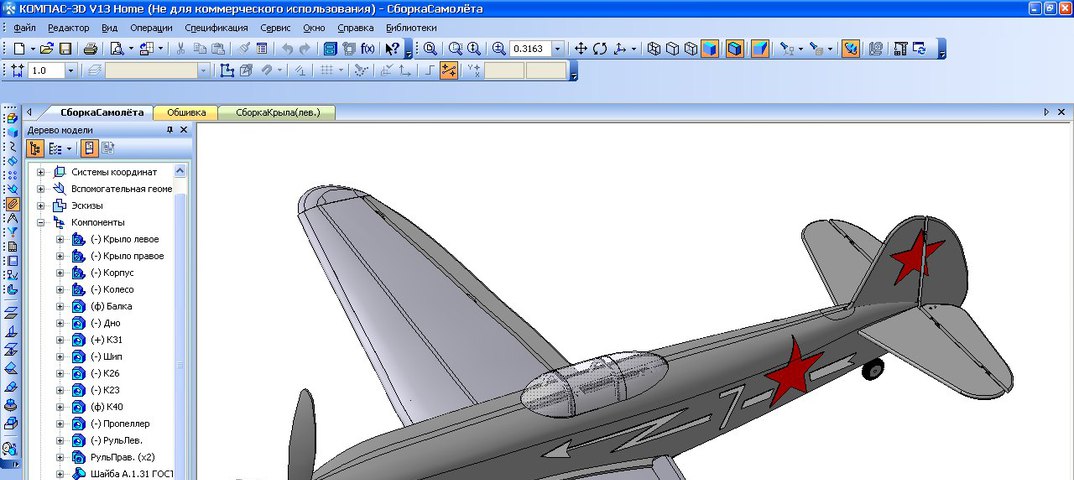Toggle perspective view mode
The image size is (1074, 480).
760,49
